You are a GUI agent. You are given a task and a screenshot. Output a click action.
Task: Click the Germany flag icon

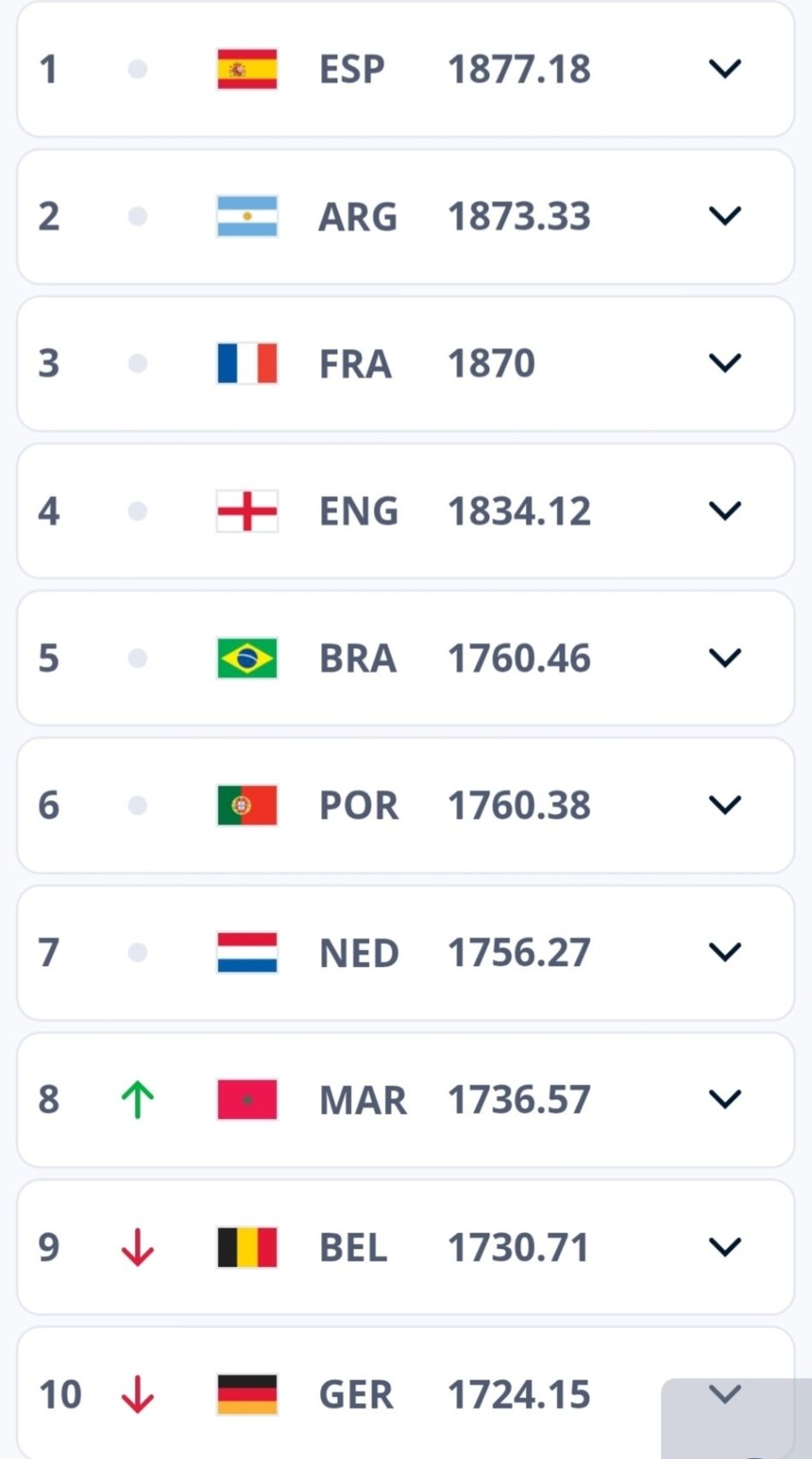point(247,1394)
